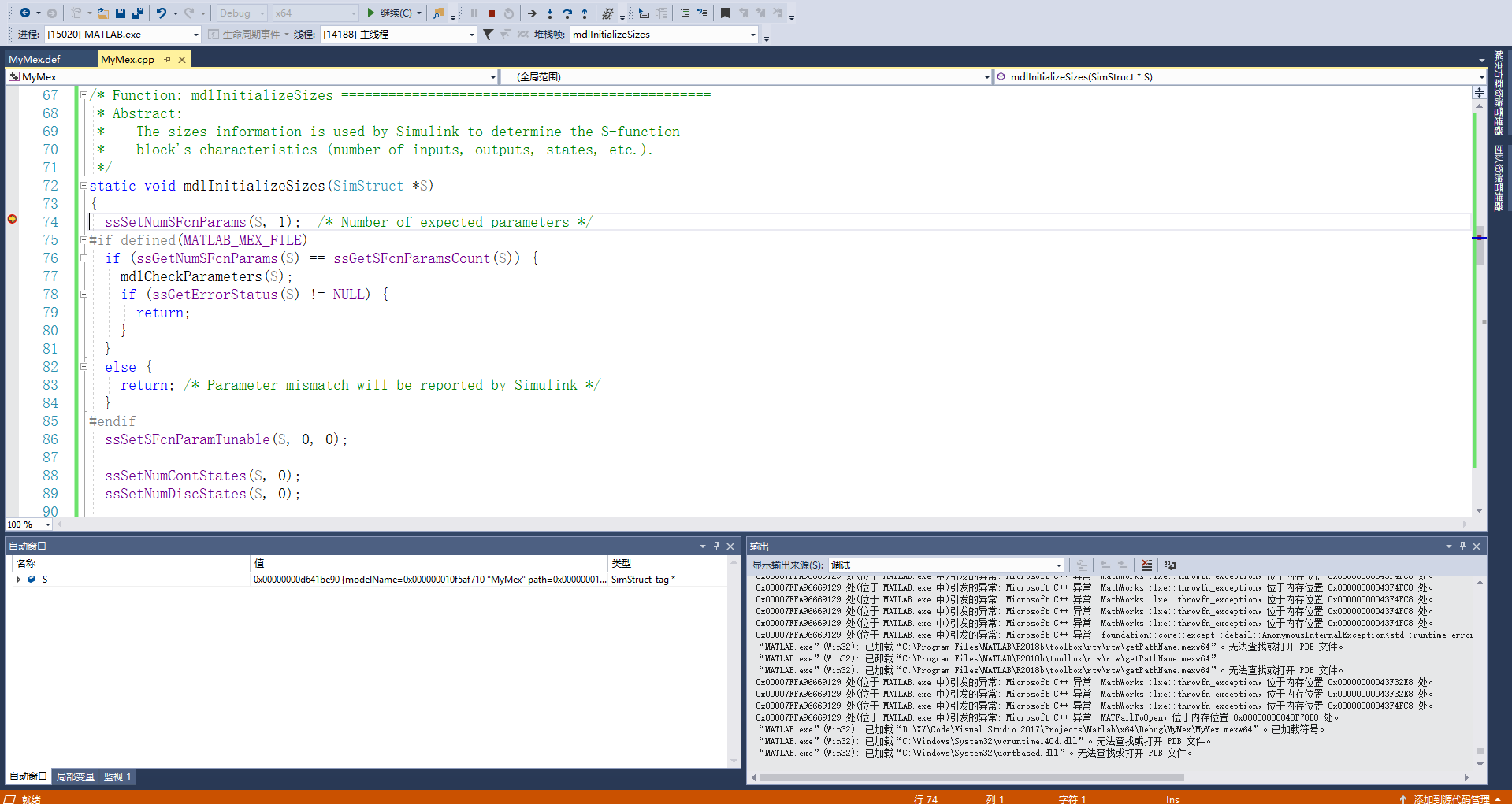The height and width of the screenshot is (804, 1512).
Task: Toggle word wrap in the output panel
Action: (1170, 565)
